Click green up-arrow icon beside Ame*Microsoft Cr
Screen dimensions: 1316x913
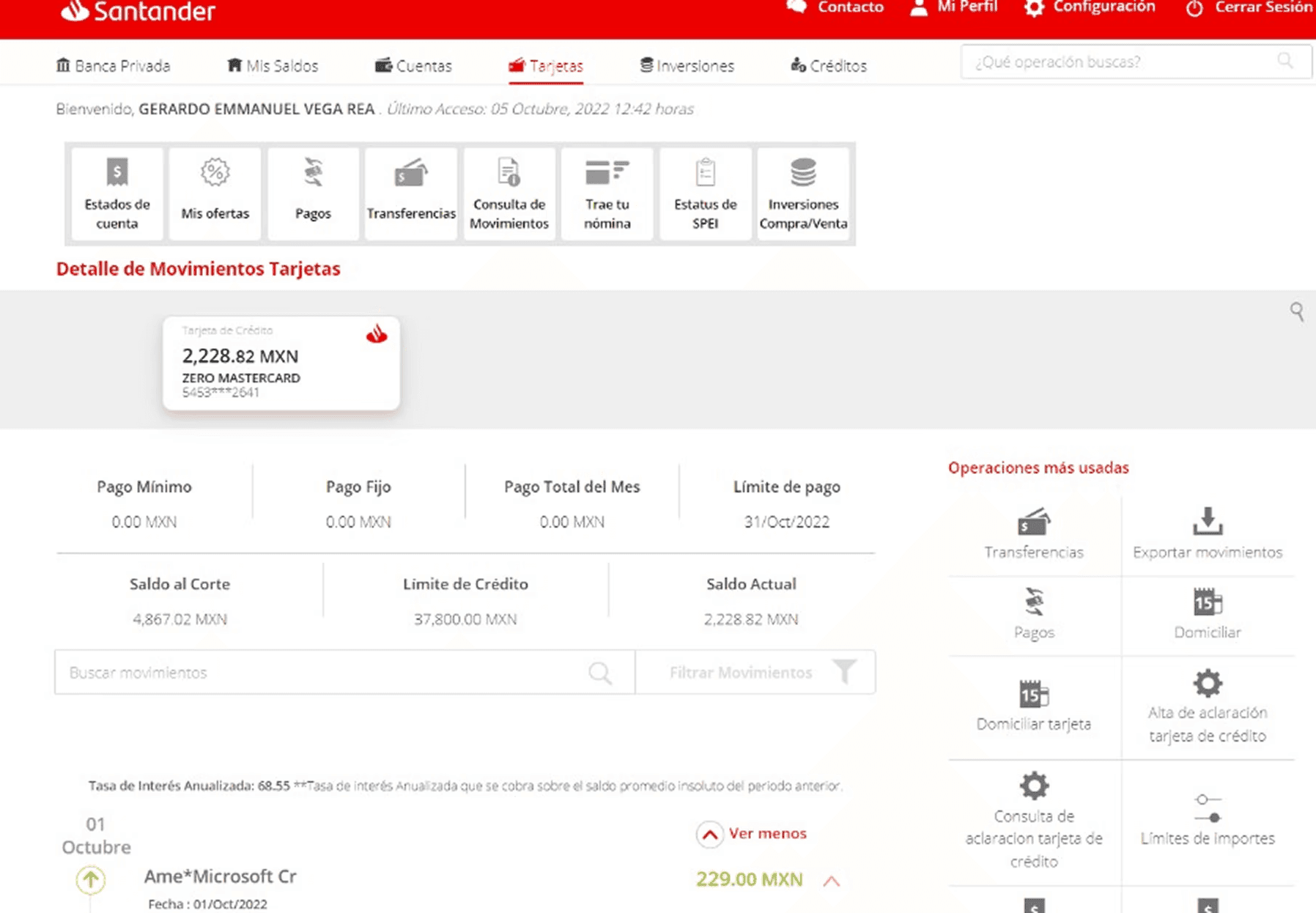pos(91,879)
